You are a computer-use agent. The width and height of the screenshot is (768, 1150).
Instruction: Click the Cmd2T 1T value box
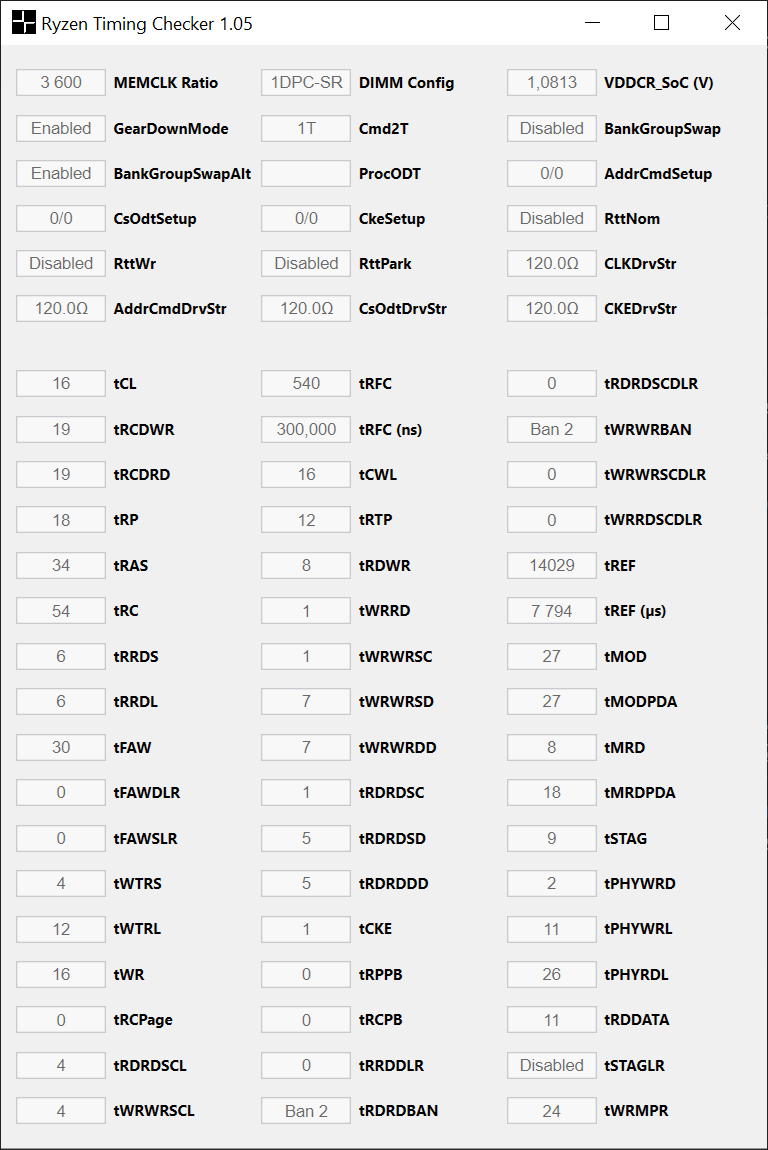point(306,128)
